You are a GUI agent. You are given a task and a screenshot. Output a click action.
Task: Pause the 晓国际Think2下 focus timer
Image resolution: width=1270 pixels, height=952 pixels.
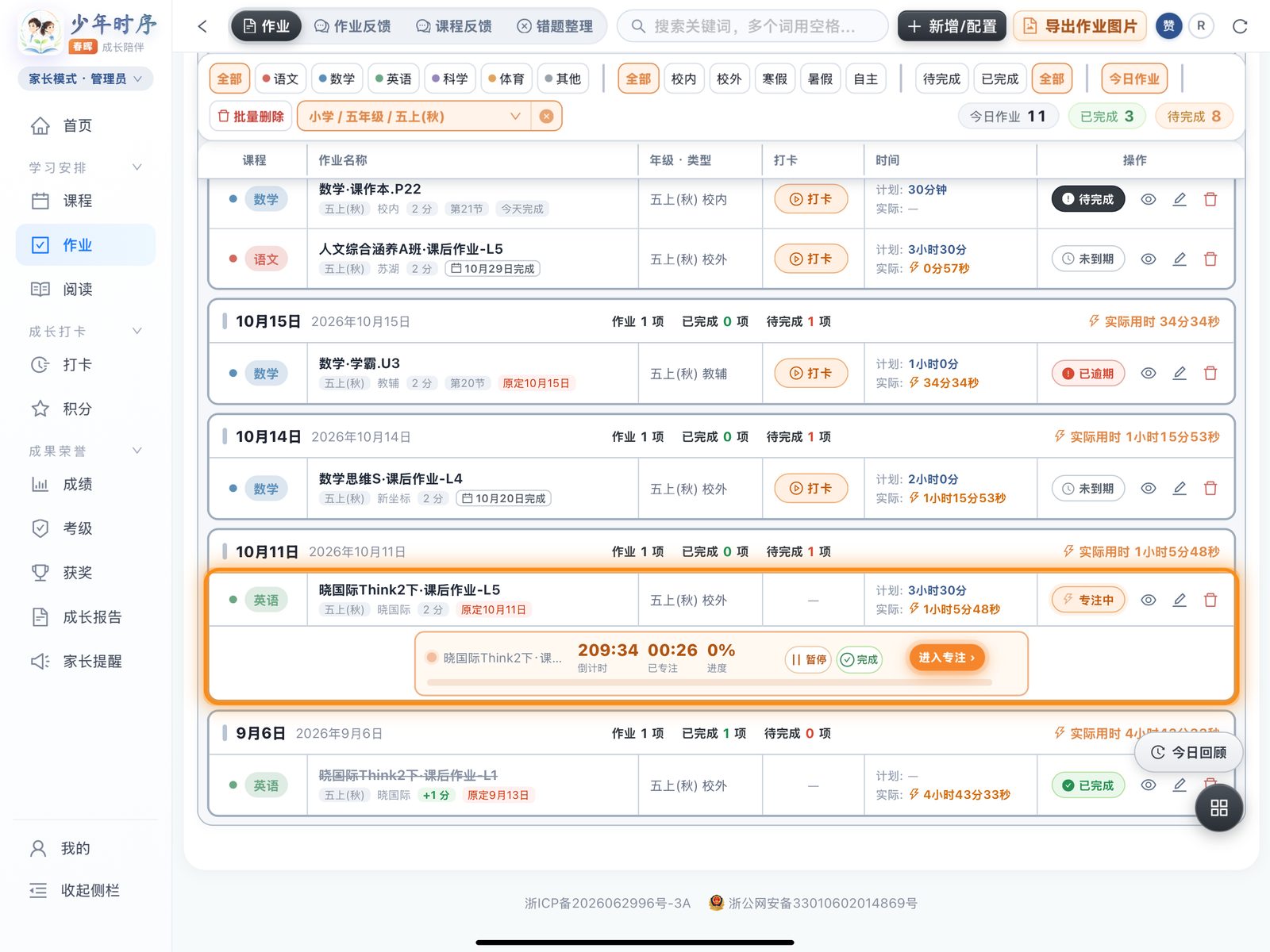click(x=808, y=659)
